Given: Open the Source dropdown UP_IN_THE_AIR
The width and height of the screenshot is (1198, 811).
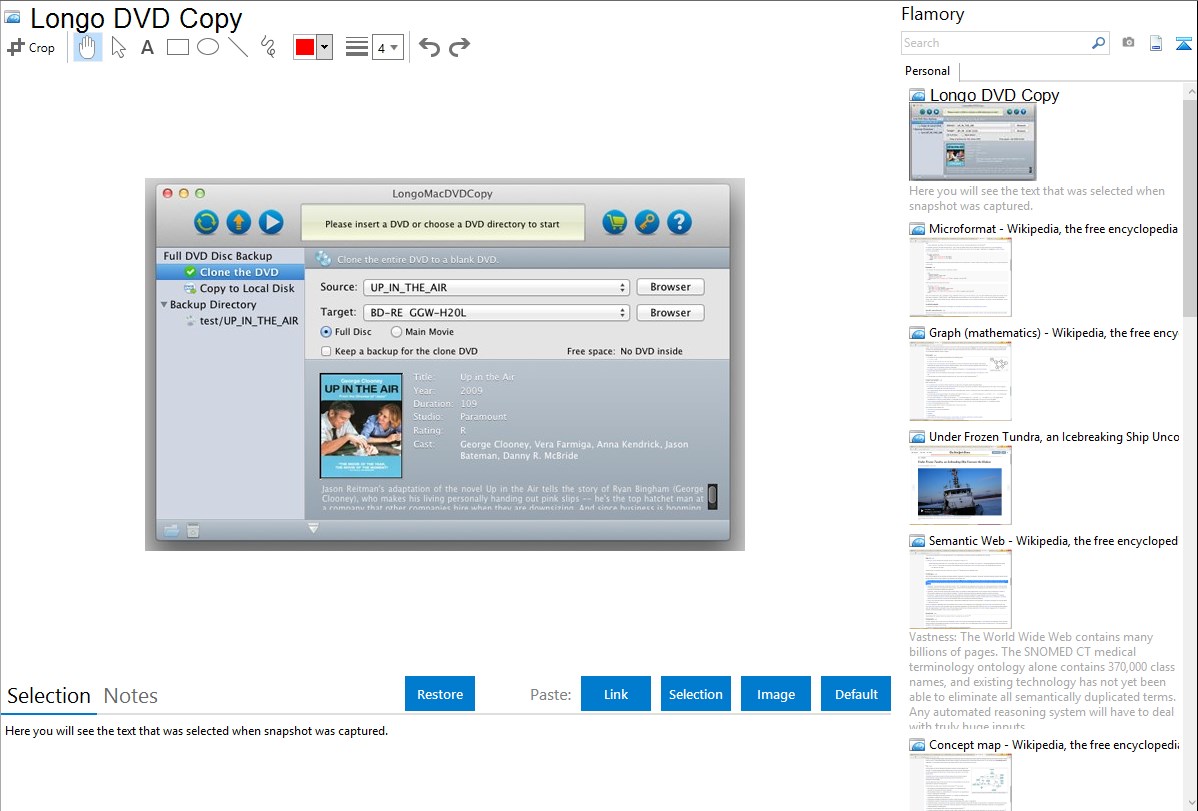Looking at the screenshot, I should point(496,287).
